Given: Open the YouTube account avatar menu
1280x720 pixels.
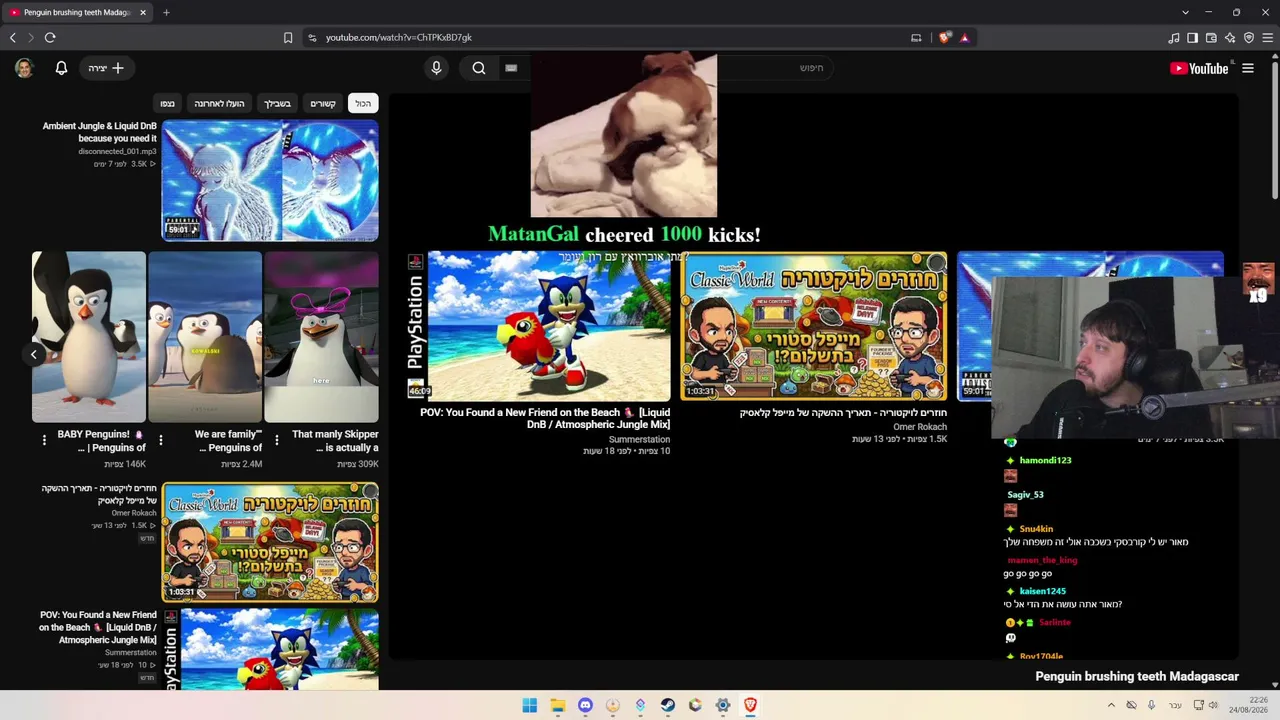Looking at the screenshot, I should [x=24, y=68].
